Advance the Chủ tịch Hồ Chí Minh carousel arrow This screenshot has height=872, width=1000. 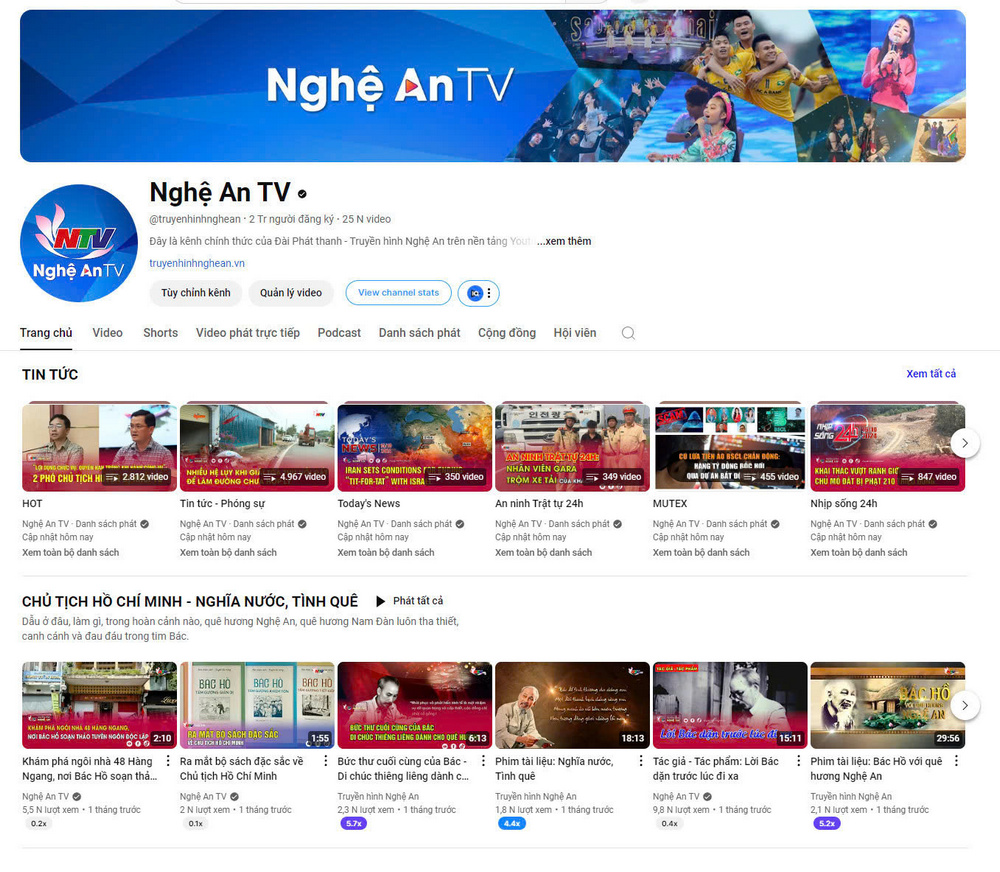pyautogui.click(x=964, y=705)
